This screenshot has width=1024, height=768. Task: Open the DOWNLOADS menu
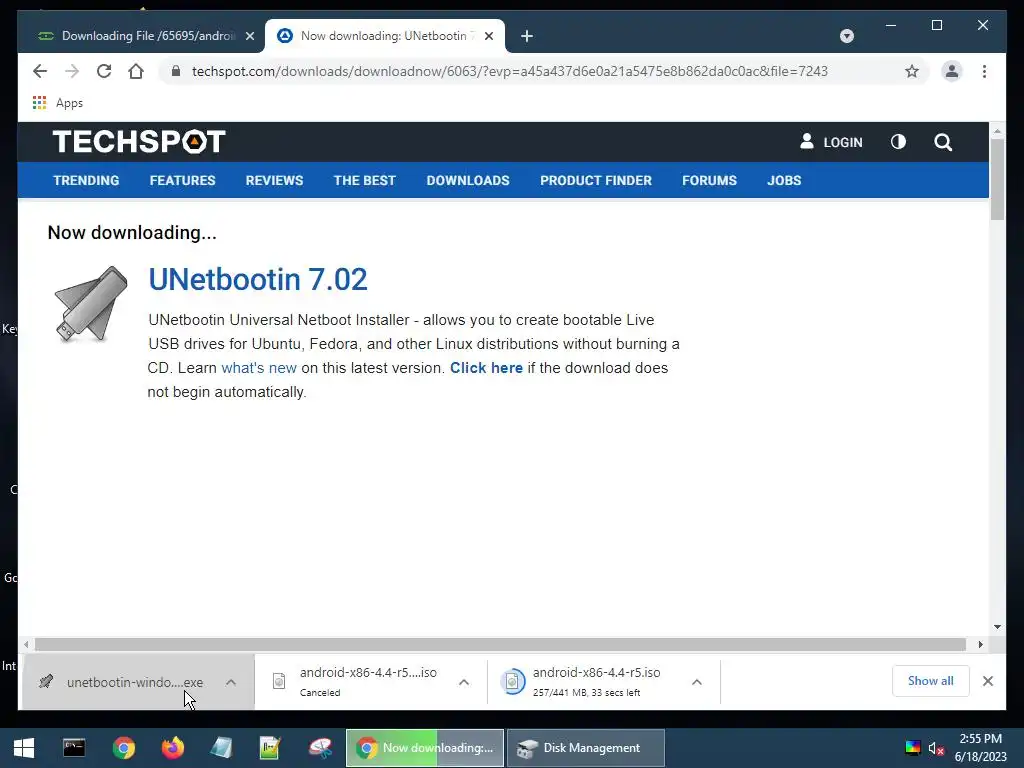pyautogui.click(x=468, y=180)
